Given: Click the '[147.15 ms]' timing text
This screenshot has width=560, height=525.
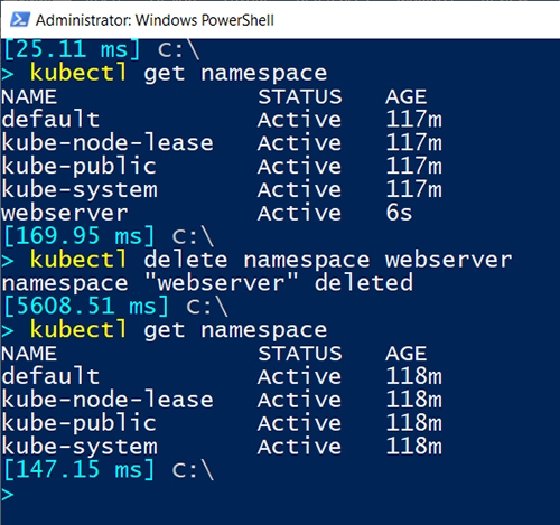Looking at the screenshot, I should click(79, 469).
